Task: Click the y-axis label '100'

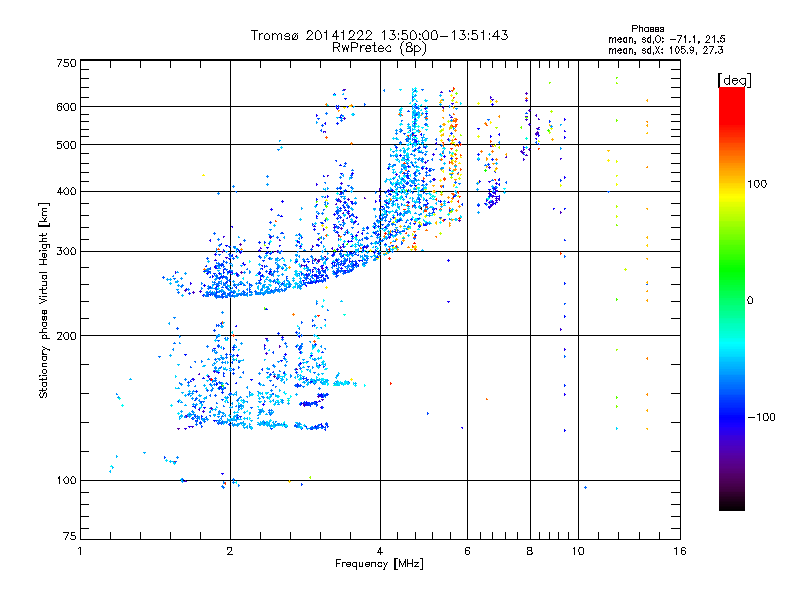Action: pos(66,481)
